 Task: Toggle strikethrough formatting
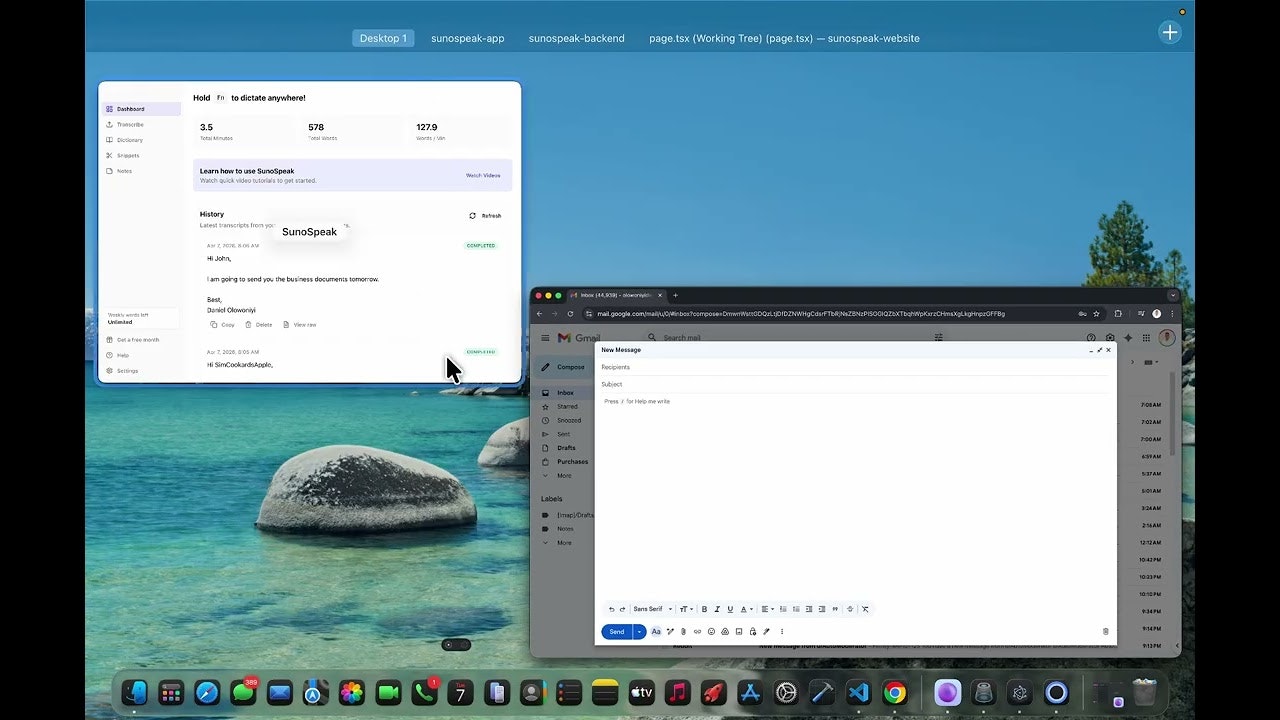click(850, 609)
